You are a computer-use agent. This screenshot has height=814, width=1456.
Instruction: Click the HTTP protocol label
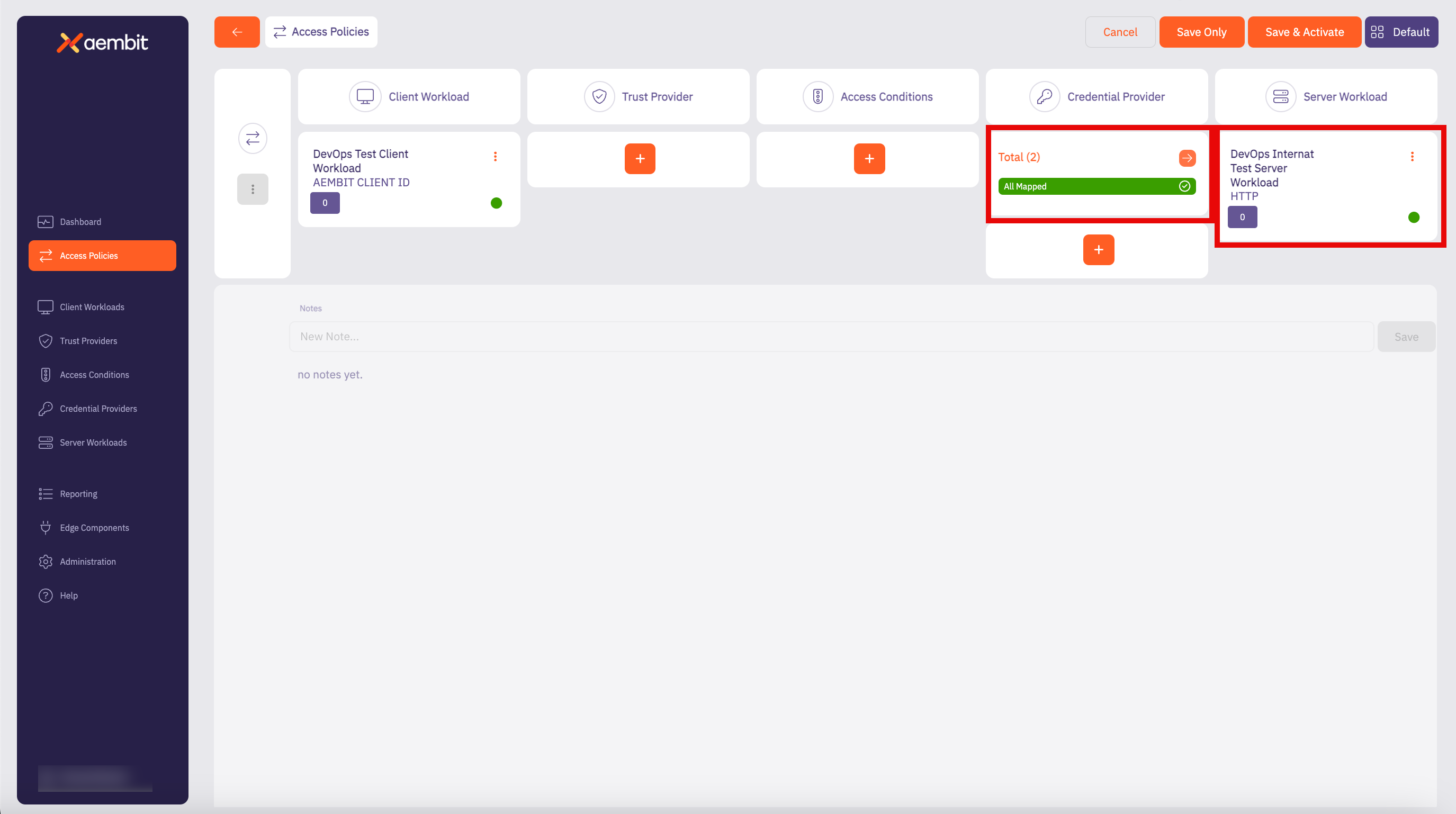(1244, 196)
